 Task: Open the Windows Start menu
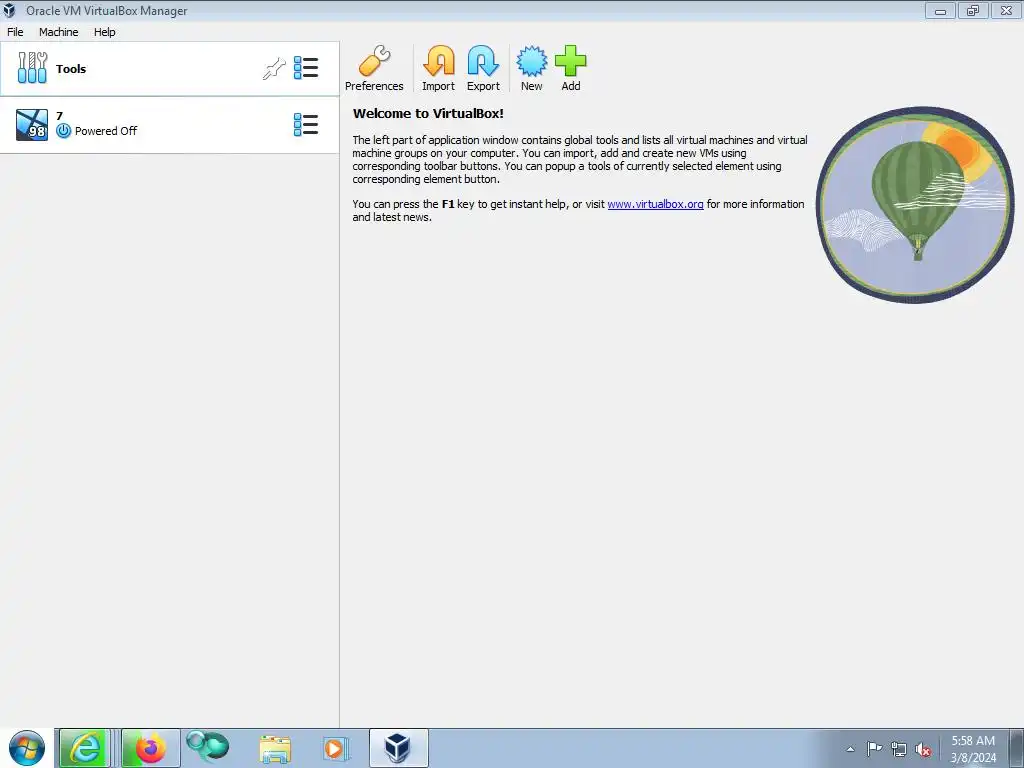tap(27, 748)
